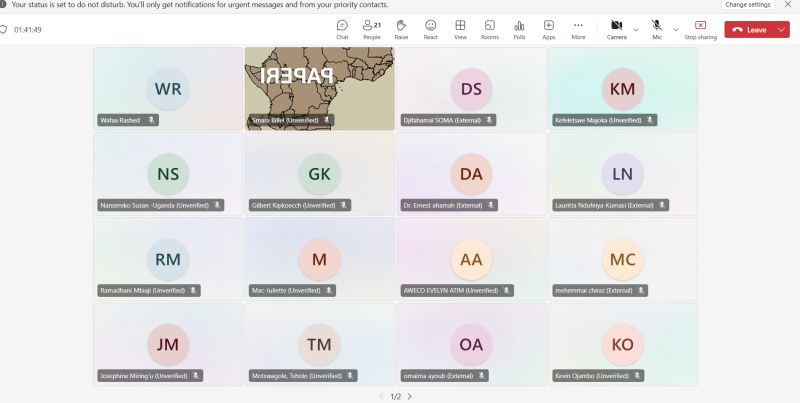800x403 pixels.
Task: Click Lauritta Ndufeiya's muted mic icon
Action: 662,206
